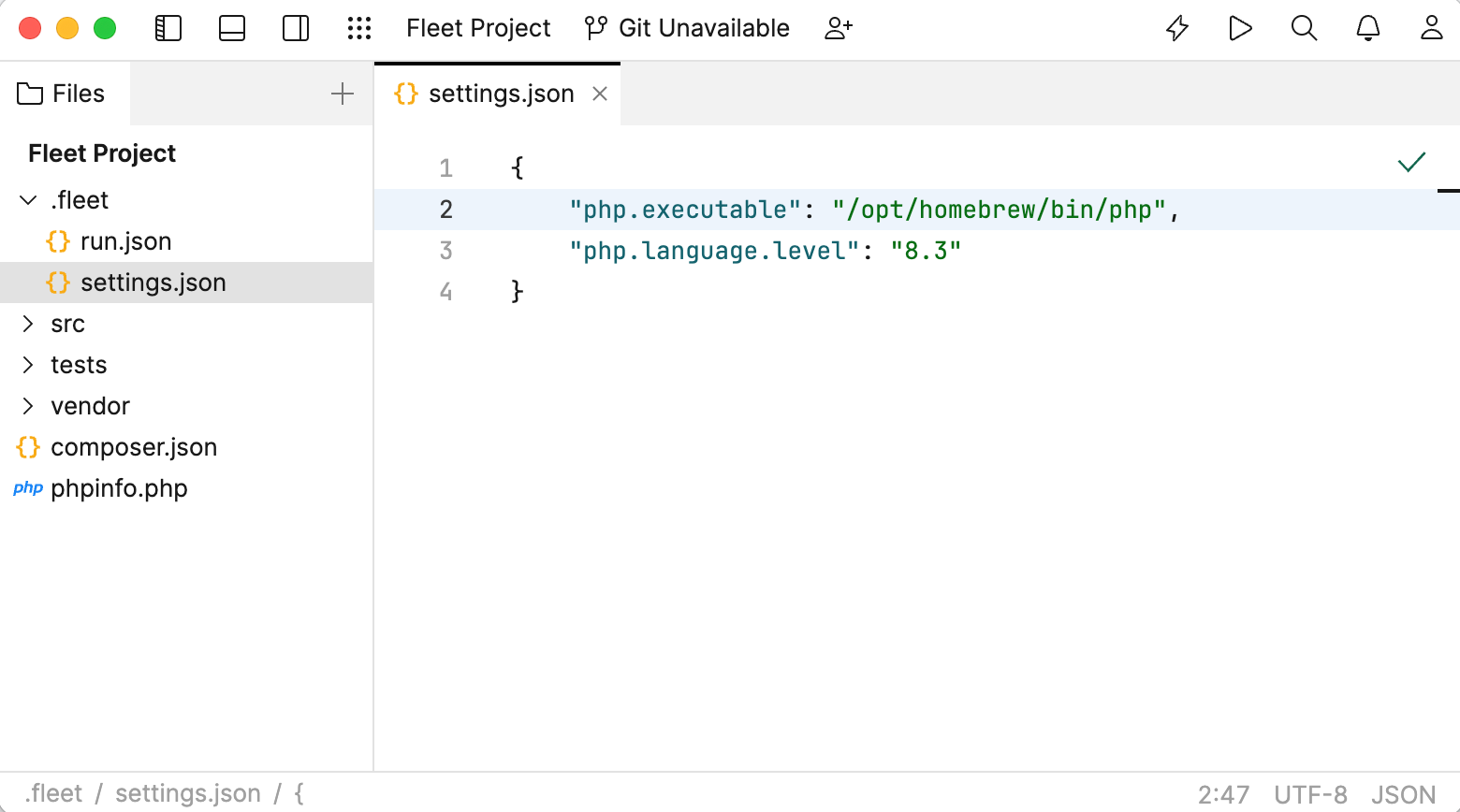
Task: Open the account profile icon
Action: pyautogui.click(x=1431, y=28)
